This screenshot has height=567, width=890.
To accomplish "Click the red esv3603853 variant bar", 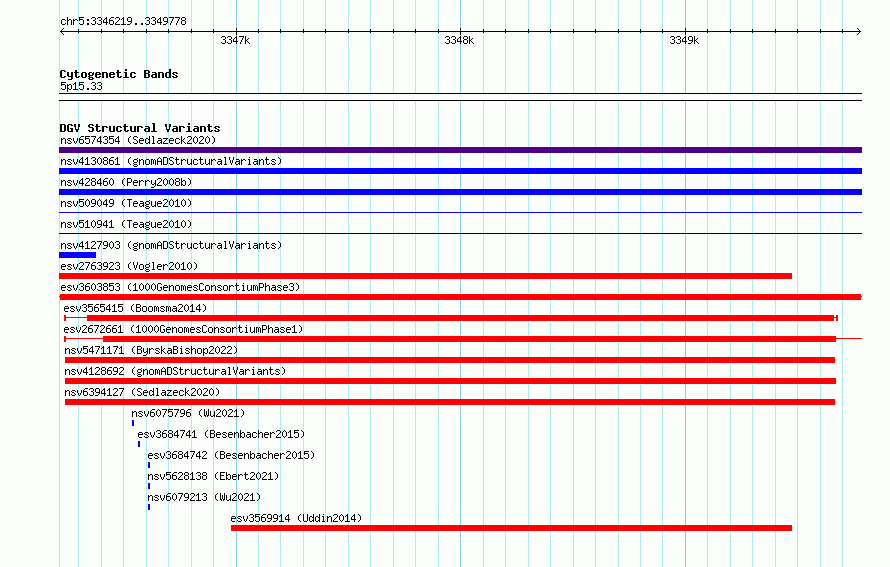I will click(x=460, y=297).
